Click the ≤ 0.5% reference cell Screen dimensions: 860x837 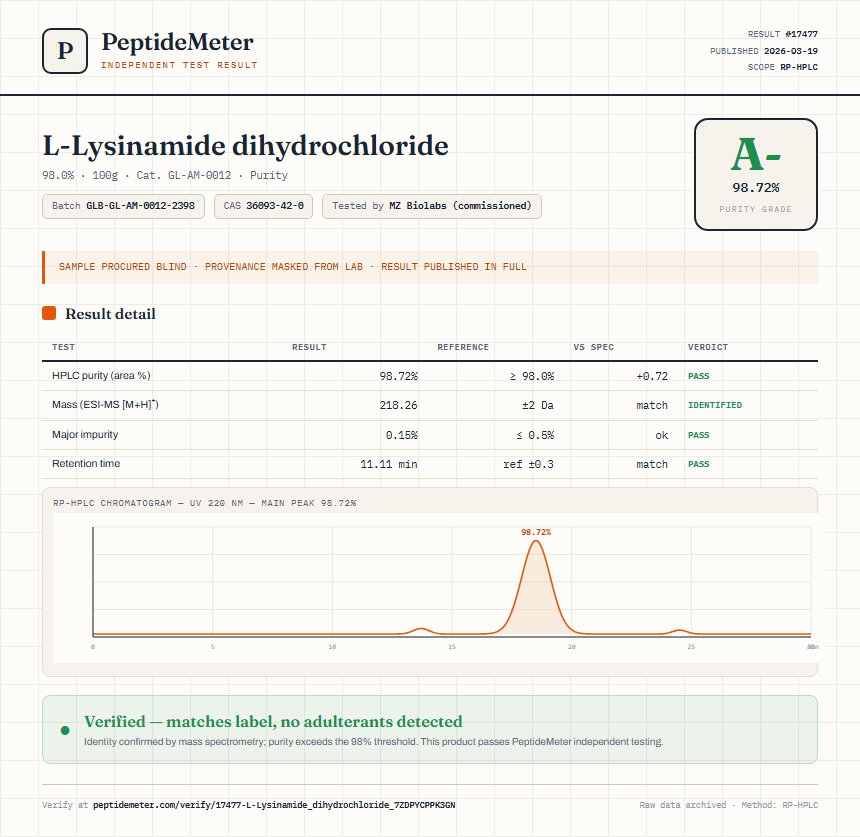coord(535,435)
